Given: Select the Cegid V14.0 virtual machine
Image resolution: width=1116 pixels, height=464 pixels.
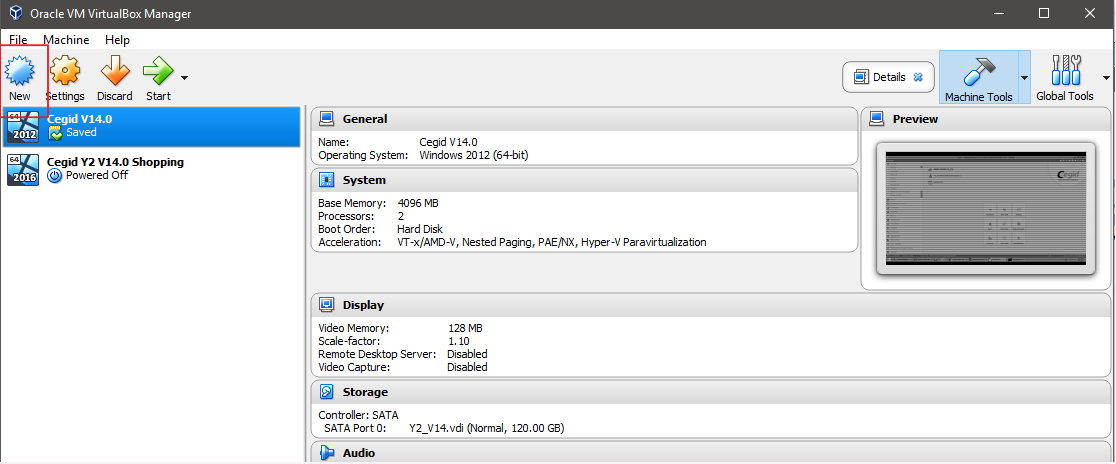Looking at the screenshot, I should coord(150,127).
